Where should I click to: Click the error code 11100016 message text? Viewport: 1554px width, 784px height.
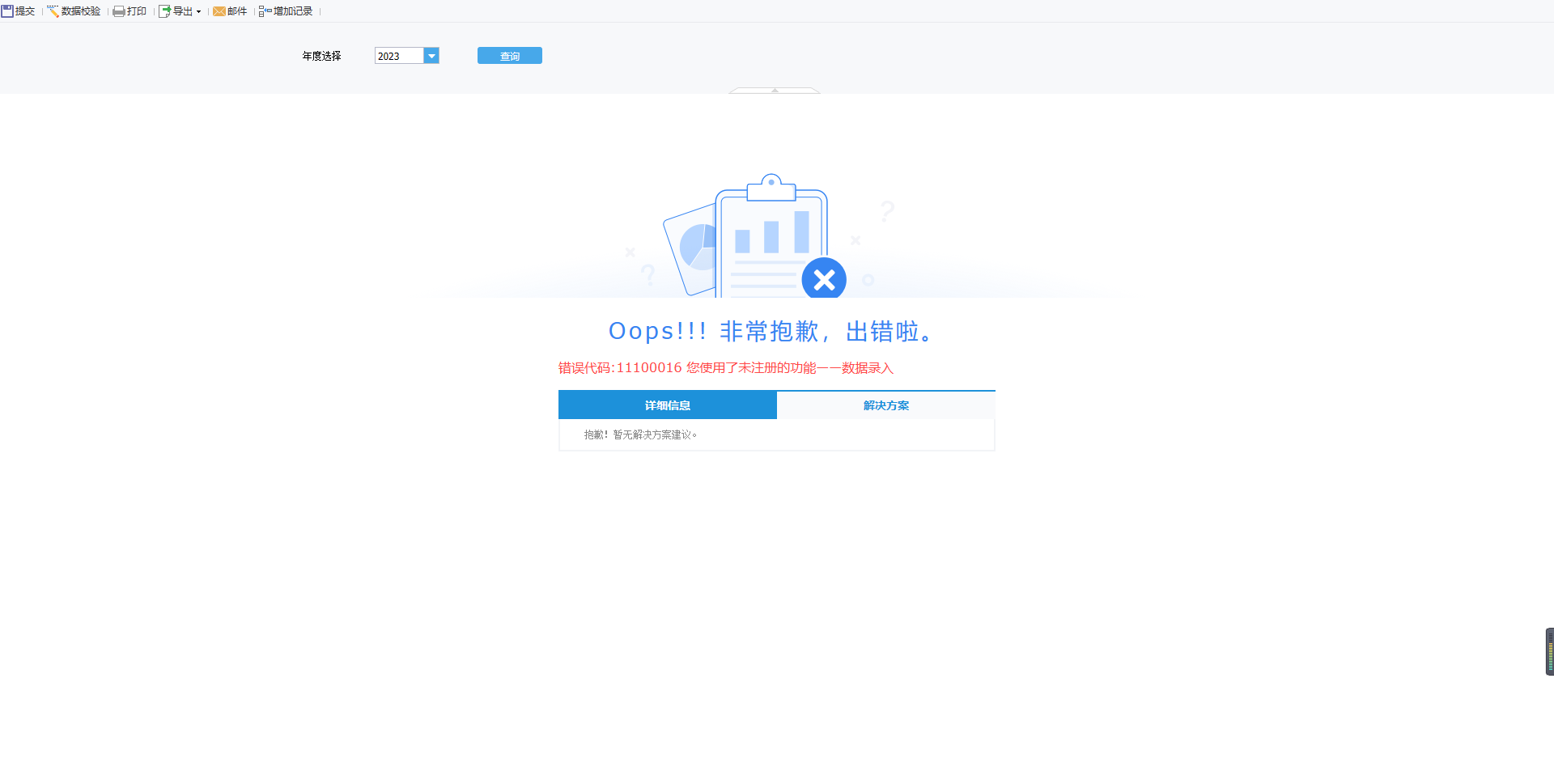click(726, 368)
